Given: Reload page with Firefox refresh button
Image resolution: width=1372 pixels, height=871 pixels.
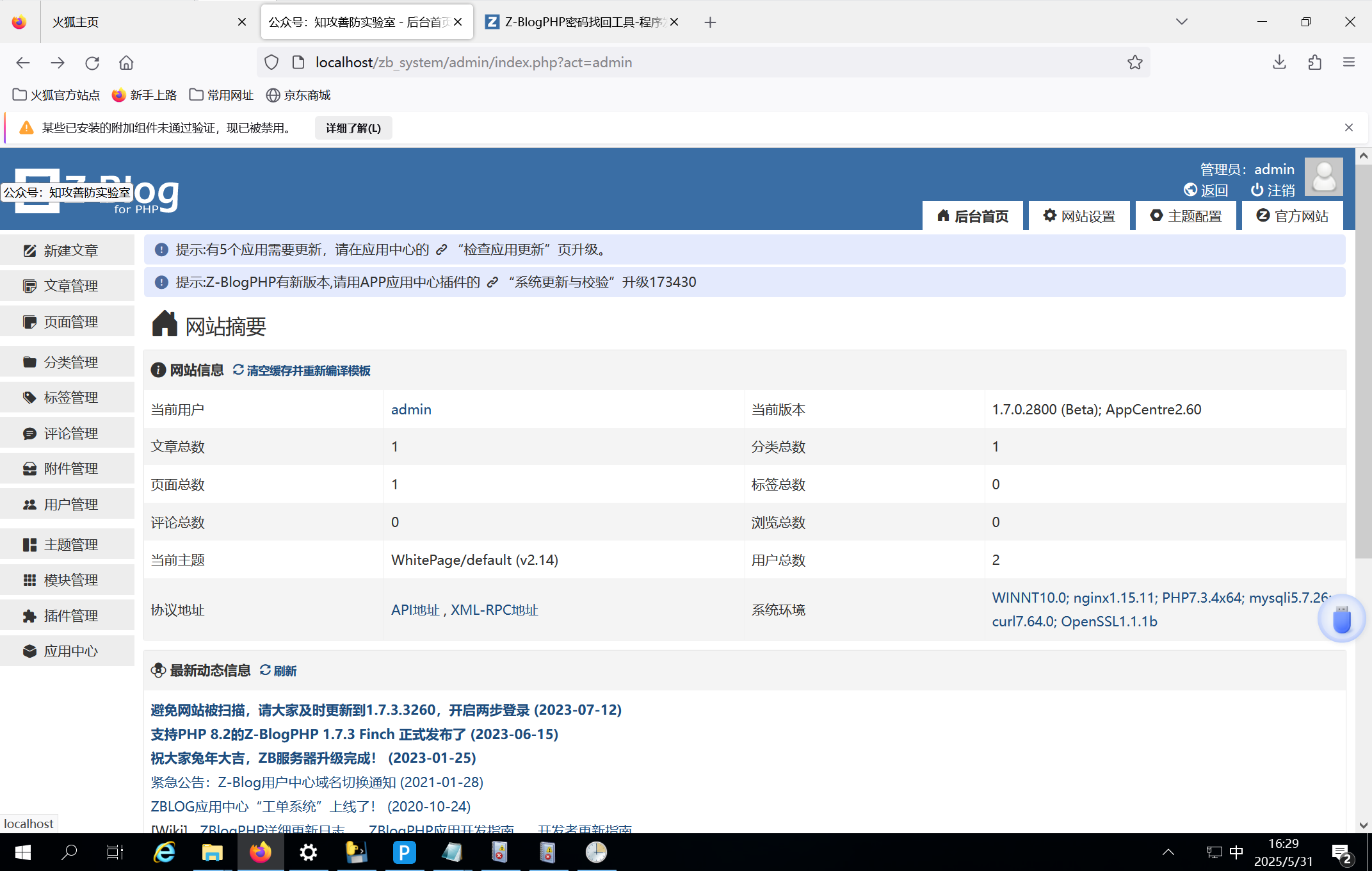Looking at the screenshot, I should tap(92, 62).
